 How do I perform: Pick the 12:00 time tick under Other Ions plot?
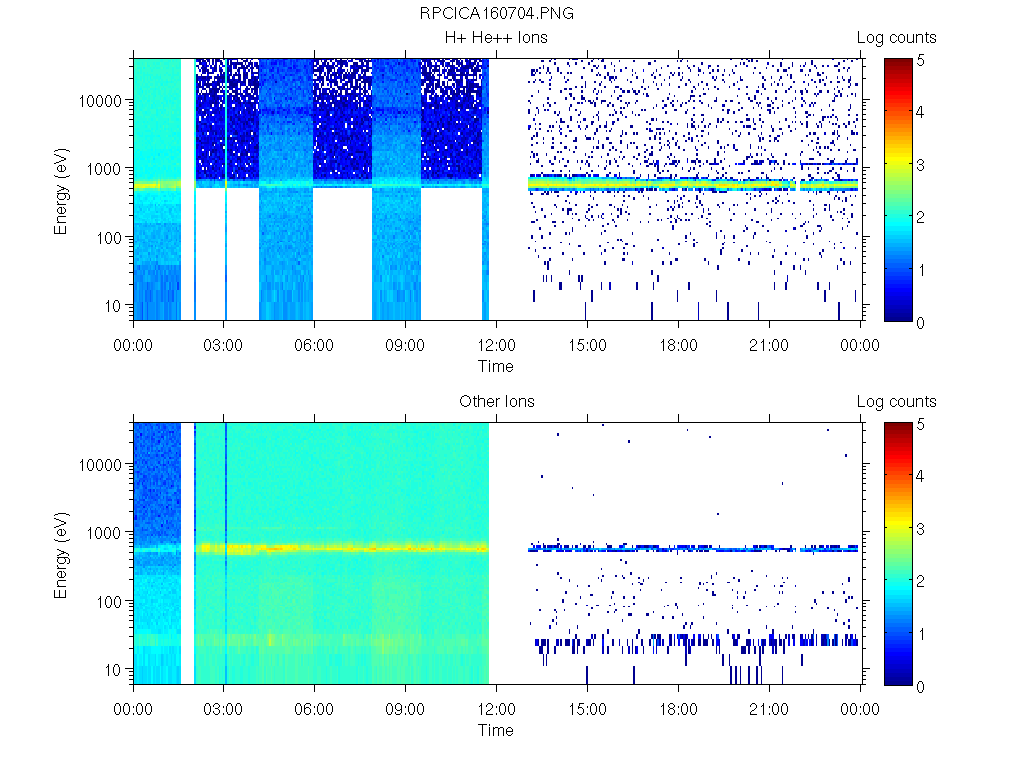(x=496, y=709)
